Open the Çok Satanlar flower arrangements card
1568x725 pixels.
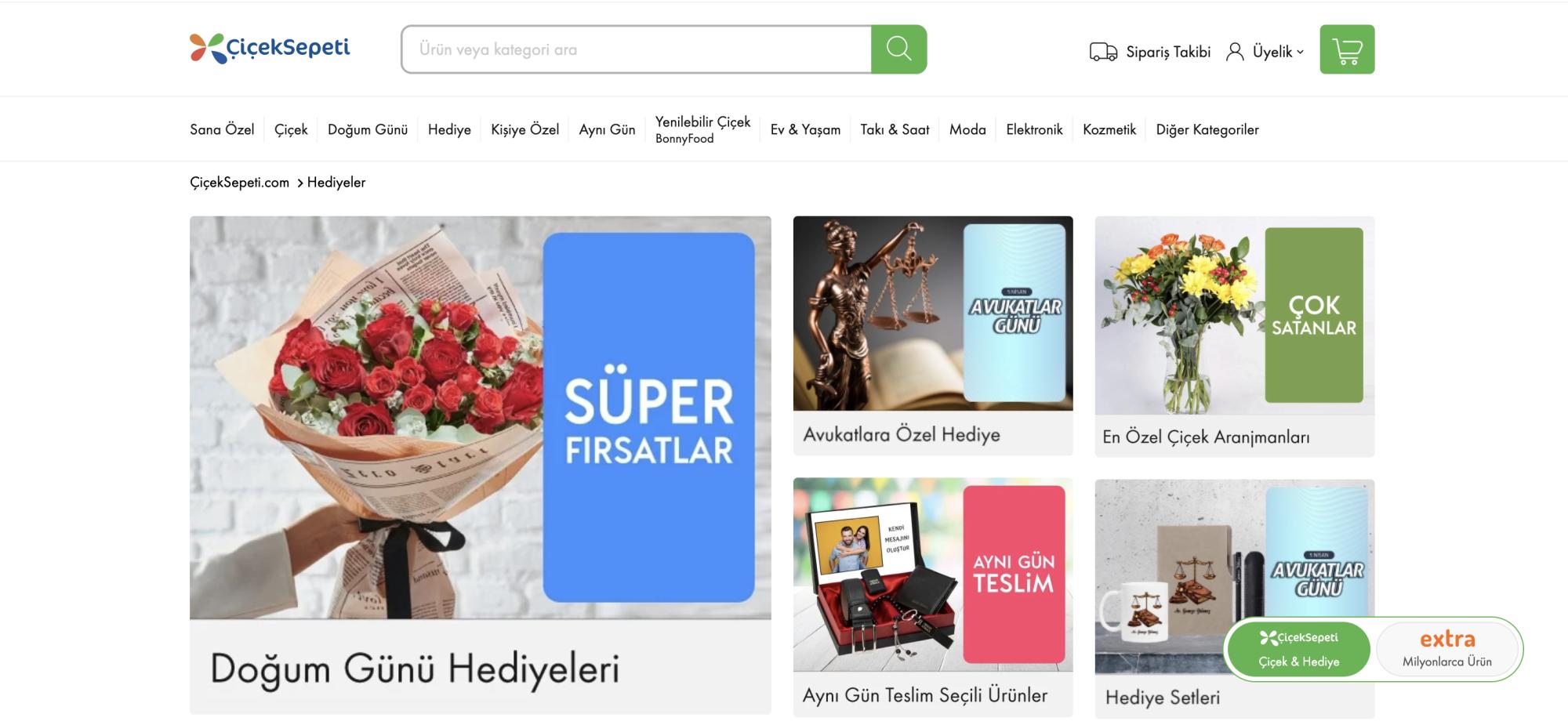(1235, 336)
